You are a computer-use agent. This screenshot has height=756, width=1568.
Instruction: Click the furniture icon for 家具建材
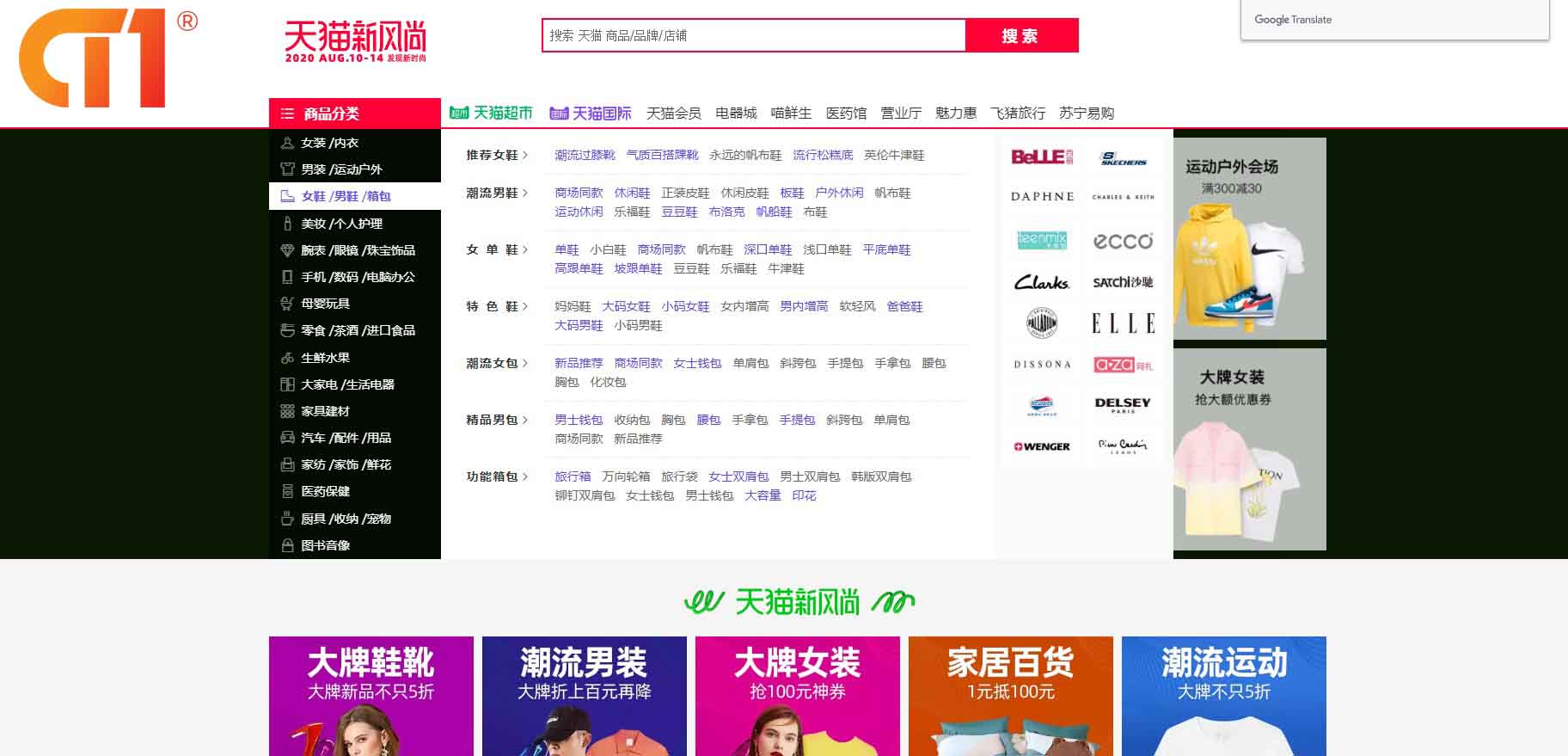click(287, 411)
